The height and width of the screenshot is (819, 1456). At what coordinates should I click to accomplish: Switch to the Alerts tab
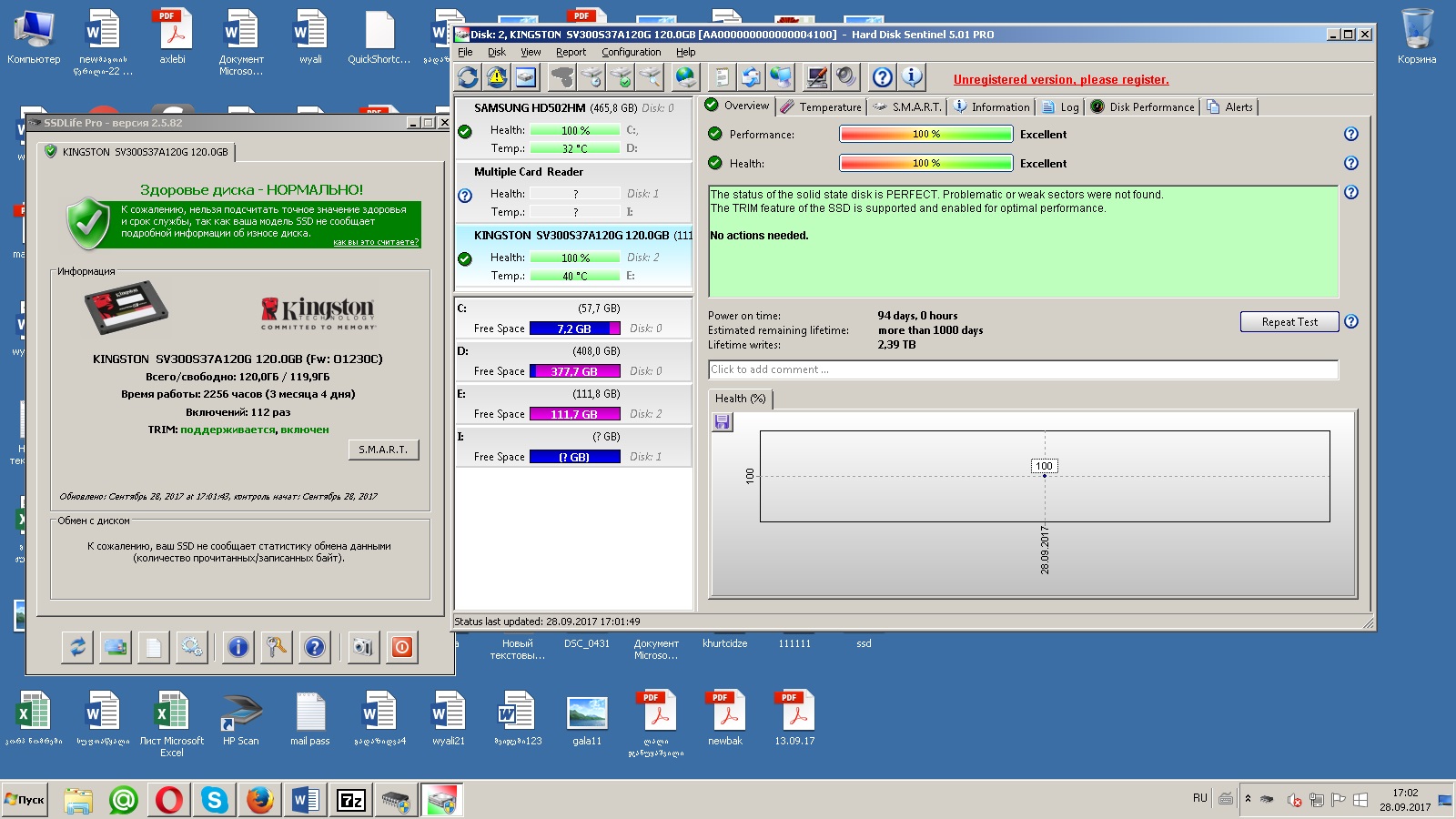pyautogui.click(x=1229, y=106)
